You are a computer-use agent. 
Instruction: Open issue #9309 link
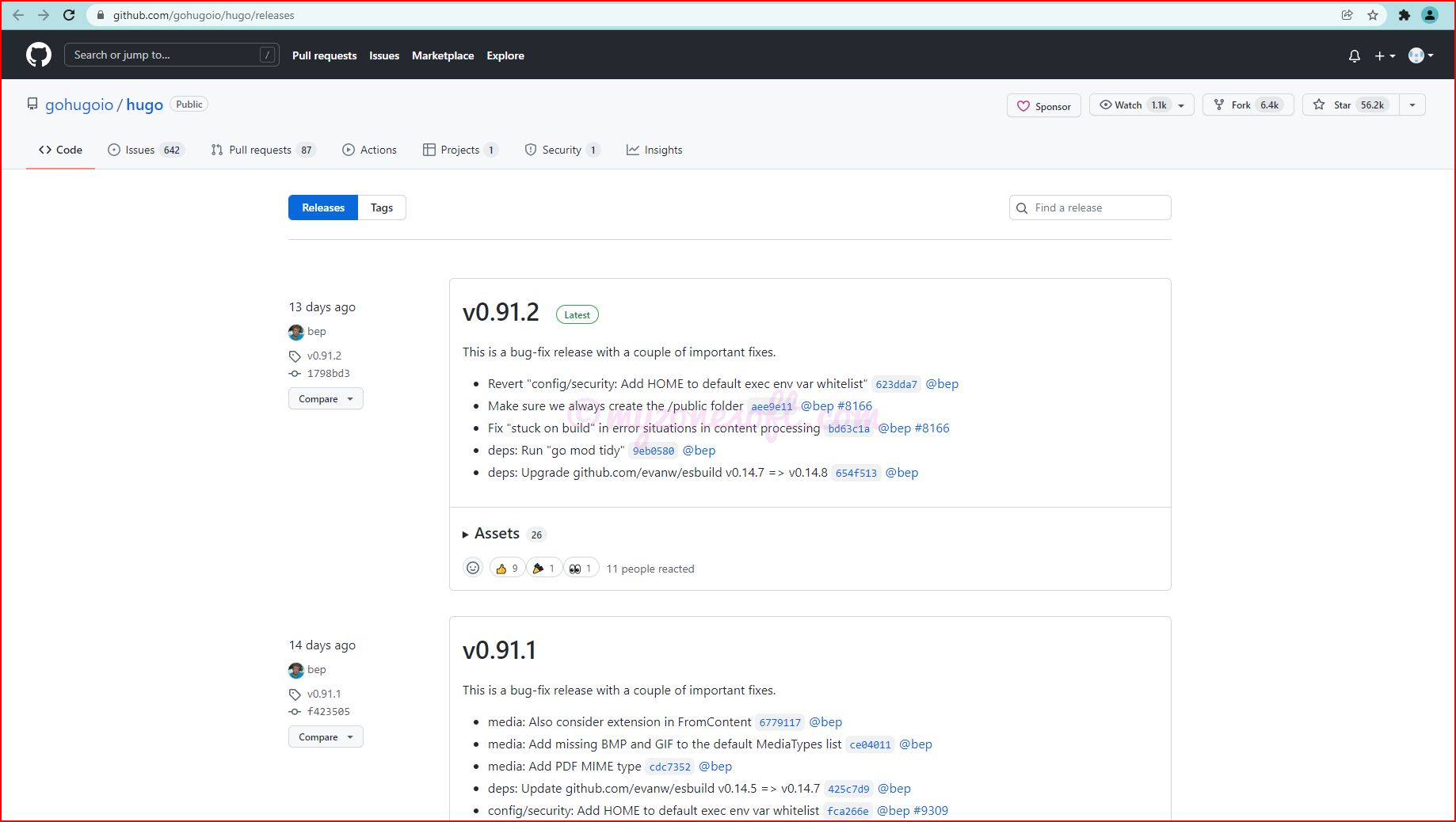(x=931, y=810)
